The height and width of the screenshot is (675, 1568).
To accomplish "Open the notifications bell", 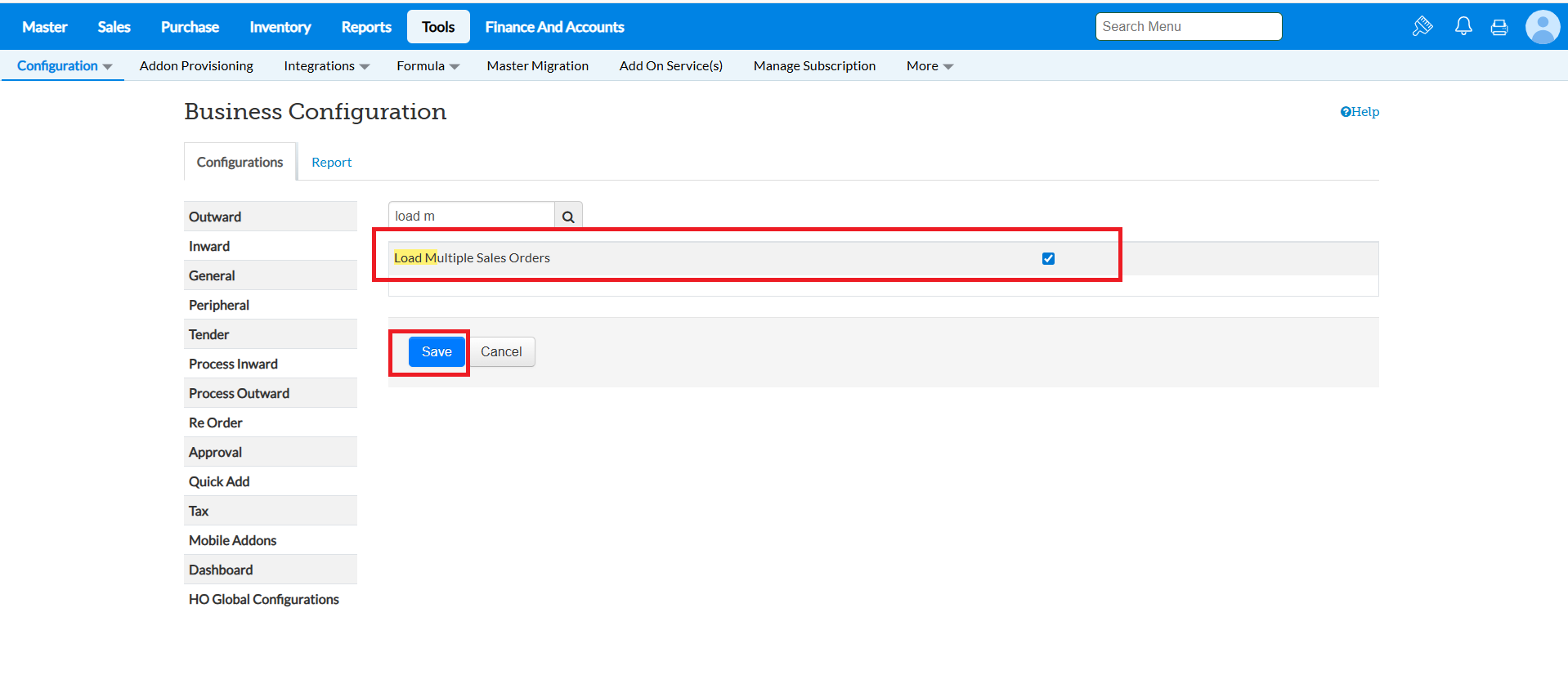I will click(1463, 26).
